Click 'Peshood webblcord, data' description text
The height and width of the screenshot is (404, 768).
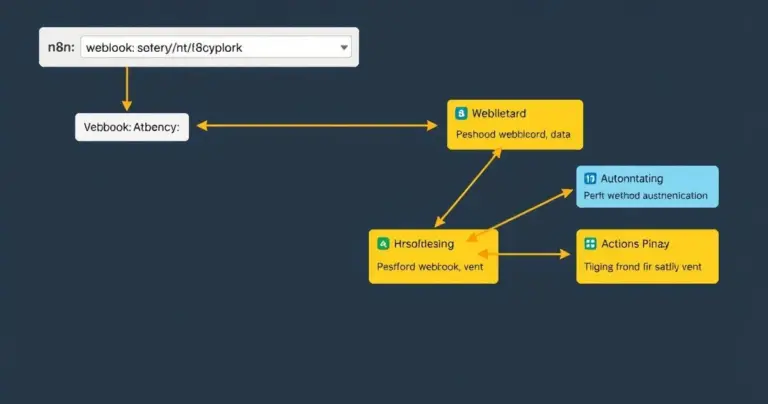[513, 134]
